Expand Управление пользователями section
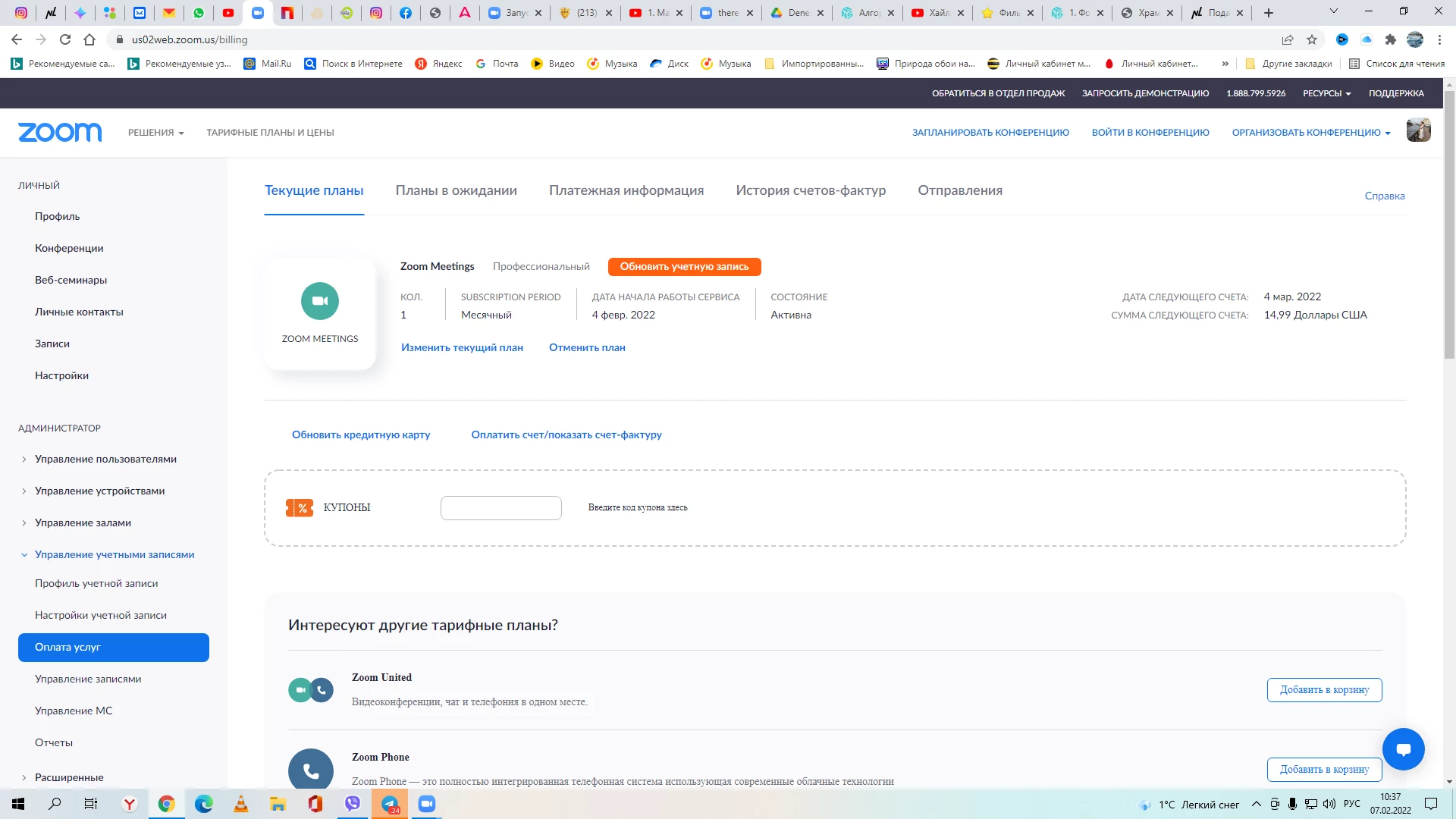 click(x=105, y=459)
